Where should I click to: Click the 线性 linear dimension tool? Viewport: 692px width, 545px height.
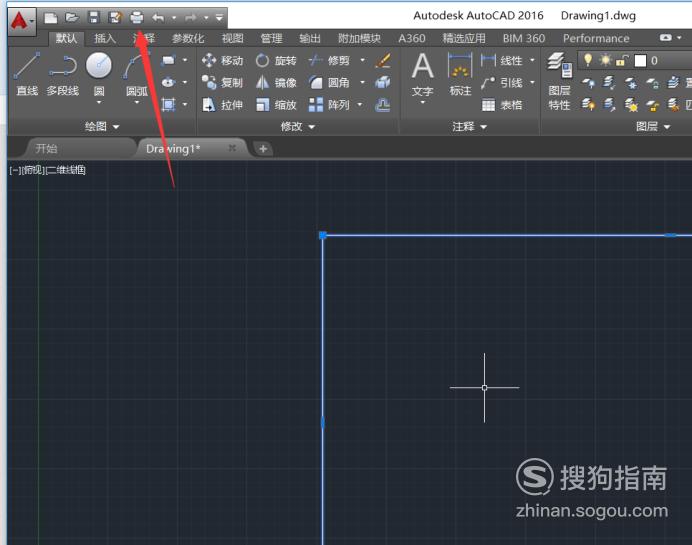pyautogui.click(x=502, y=60)
